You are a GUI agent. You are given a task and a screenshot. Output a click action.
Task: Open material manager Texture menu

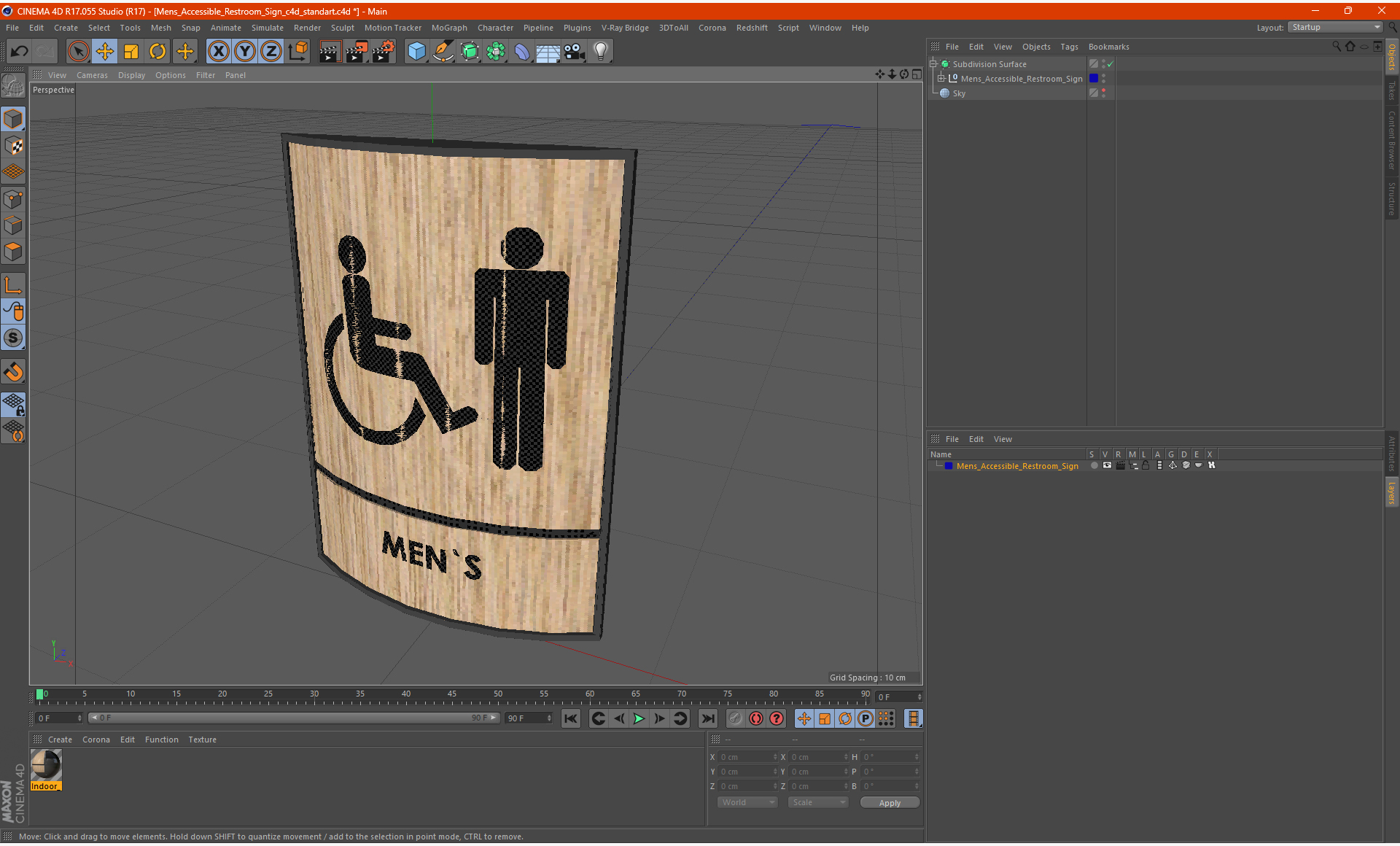click(202, 740)
